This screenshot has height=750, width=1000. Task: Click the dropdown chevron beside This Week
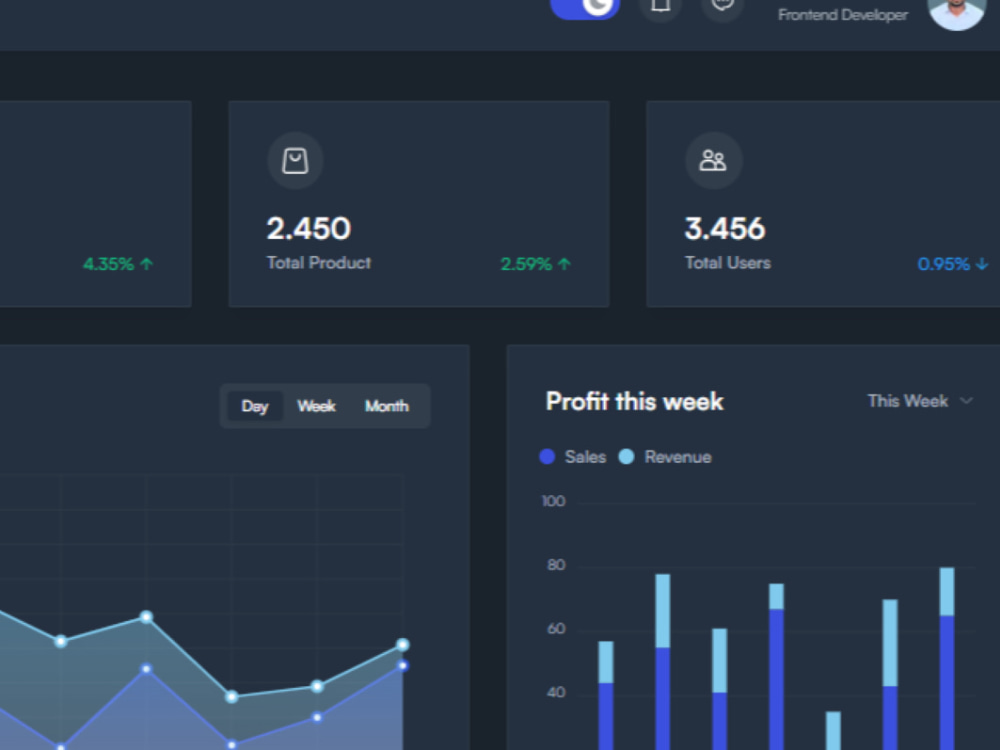[966, 401]
